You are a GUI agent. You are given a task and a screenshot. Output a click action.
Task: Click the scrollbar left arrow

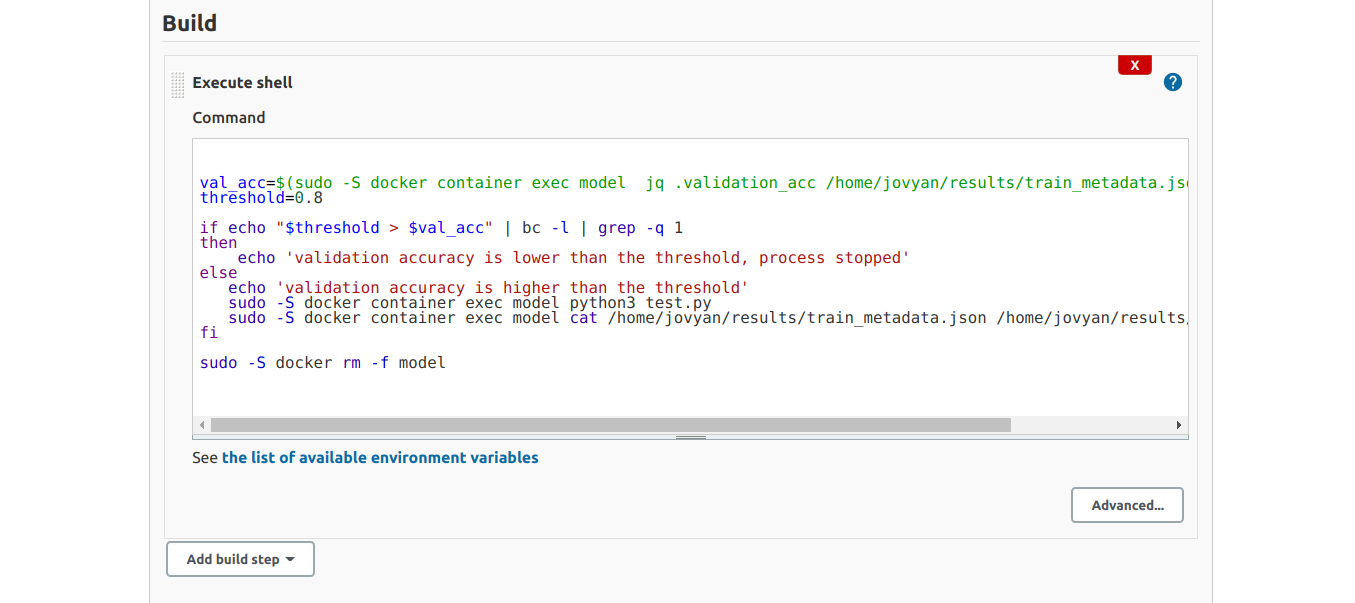pyautogui.click(x=202, y=425)
